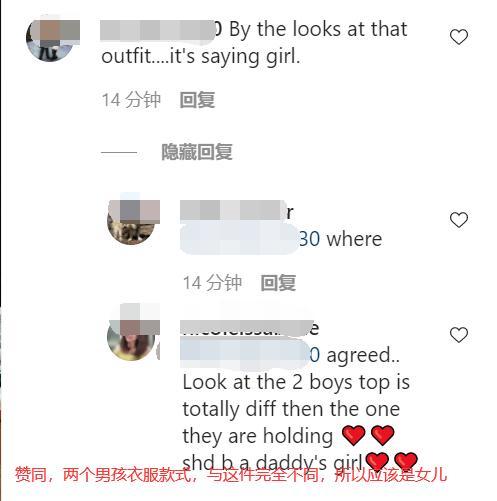The width and height of the screenshot is (497, 501).
Task: Collapse replies with 隐藏回复
Action: [x=197, y=152]
